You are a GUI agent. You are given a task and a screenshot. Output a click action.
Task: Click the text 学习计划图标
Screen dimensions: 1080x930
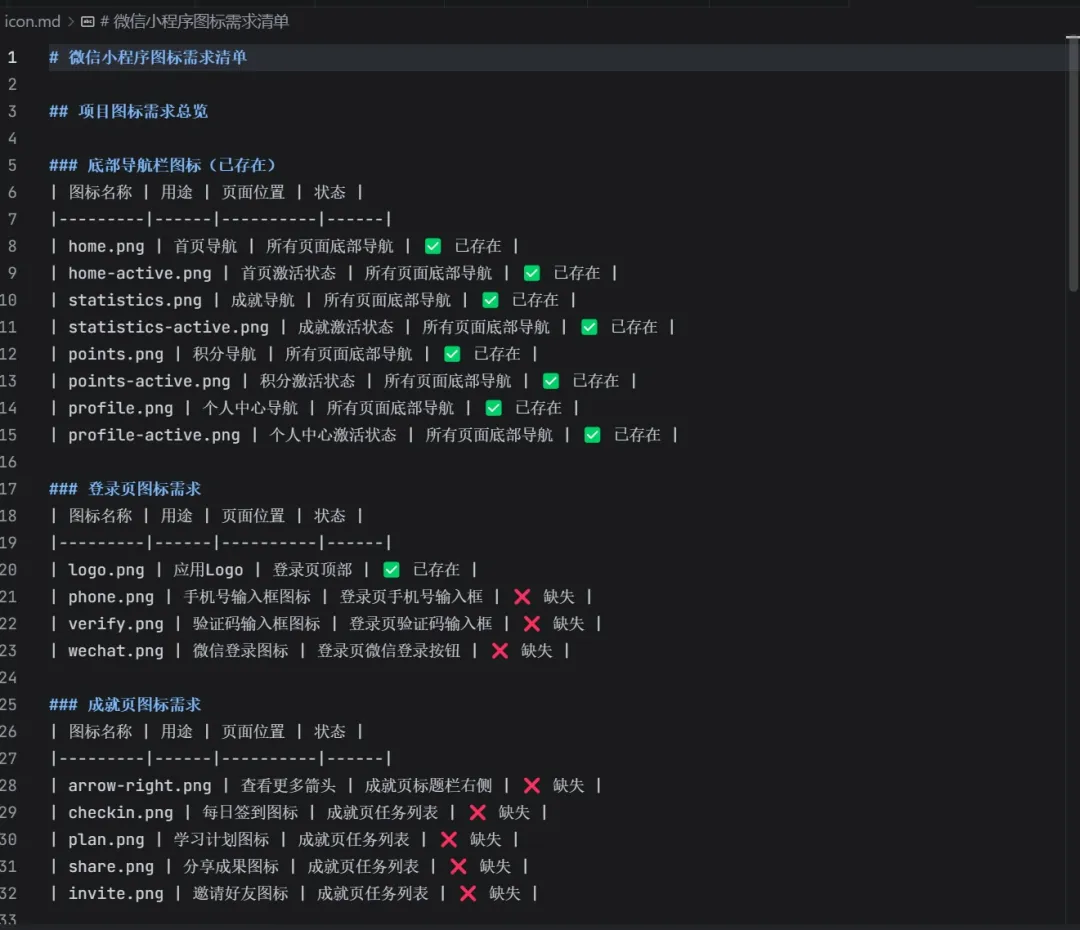[221, 839]
